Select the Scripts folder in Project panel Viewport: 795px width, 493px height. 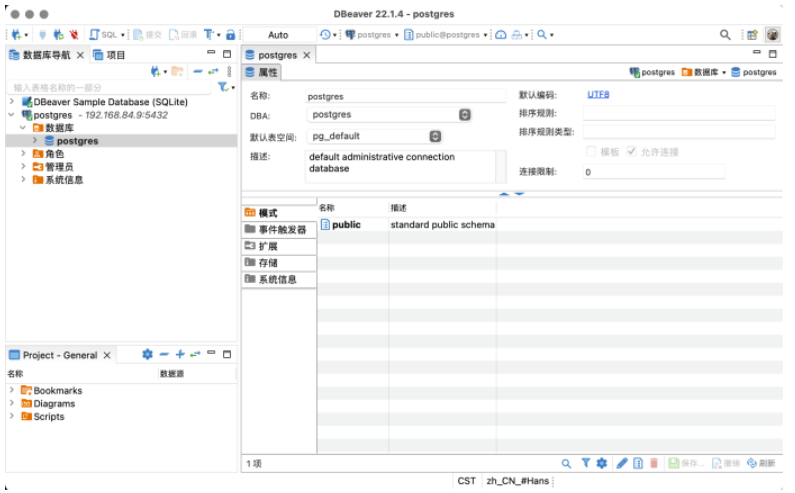(x=43, y=416)
